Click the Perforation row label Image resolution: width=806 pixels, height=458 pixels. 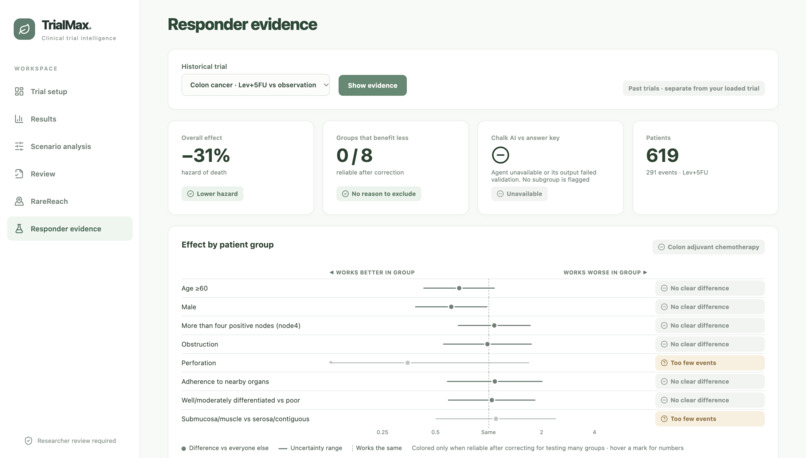pos(198,363)
